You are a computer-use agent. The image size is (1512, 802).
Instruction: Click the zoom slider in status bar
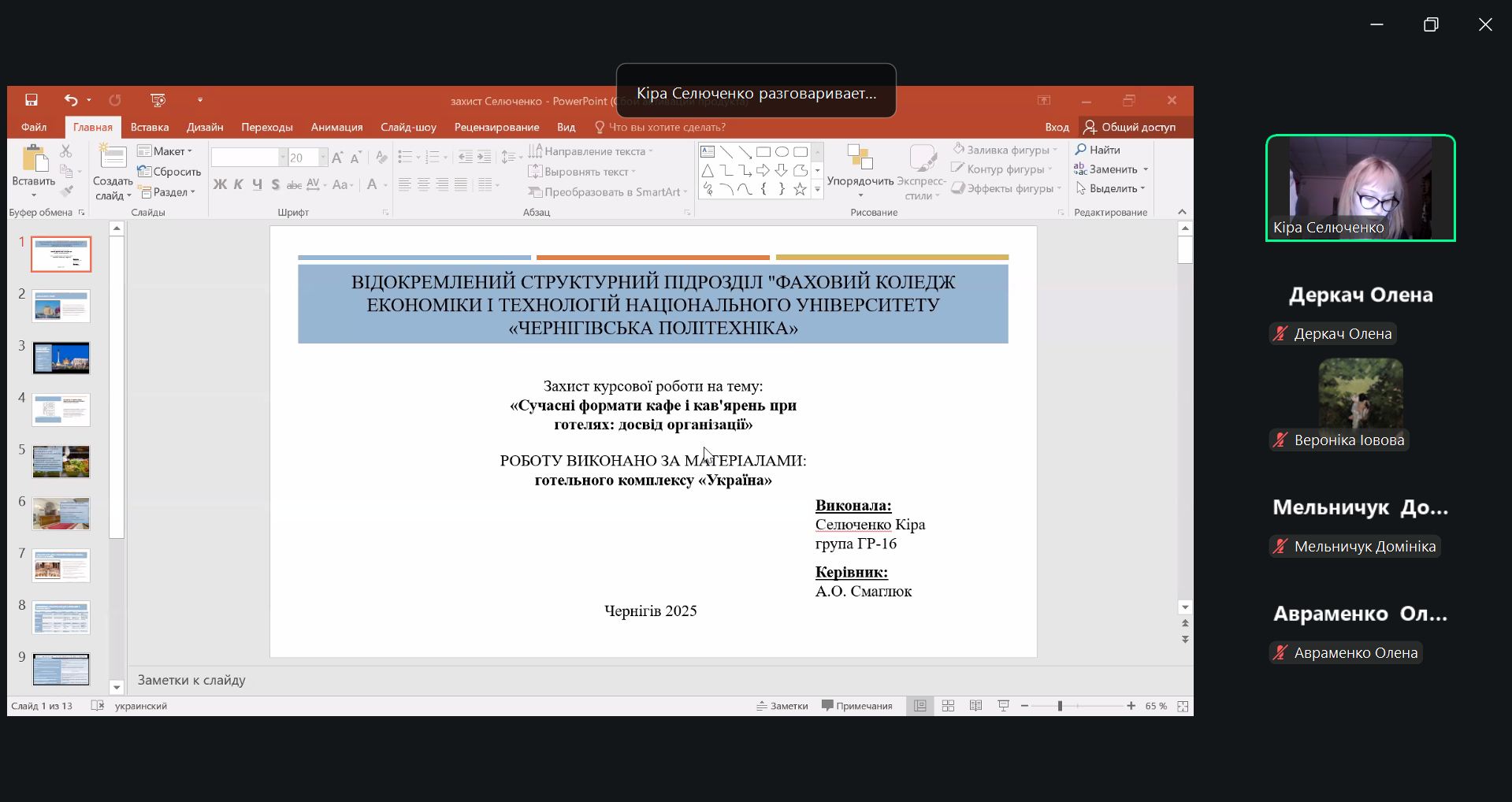point(1061,706)
